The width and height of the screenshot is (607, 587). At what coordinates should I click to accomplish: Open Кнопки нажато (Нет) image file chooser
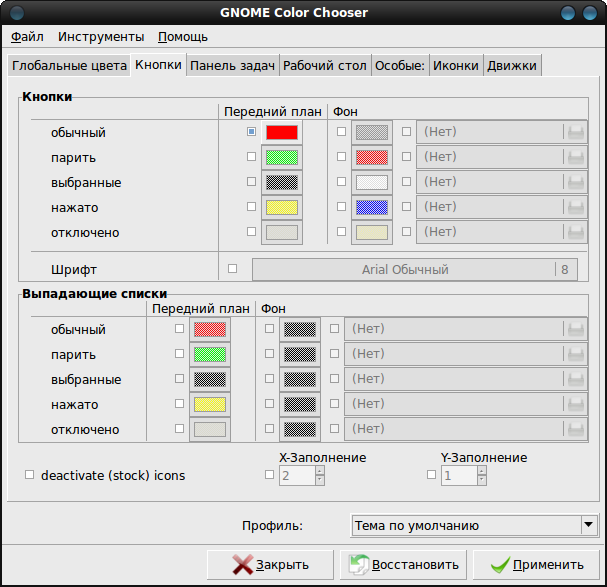pyautogui.click(x=502, y=207)
